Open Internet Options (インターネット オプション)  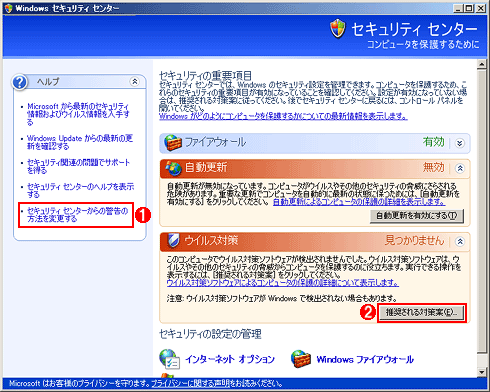(230, 359)
